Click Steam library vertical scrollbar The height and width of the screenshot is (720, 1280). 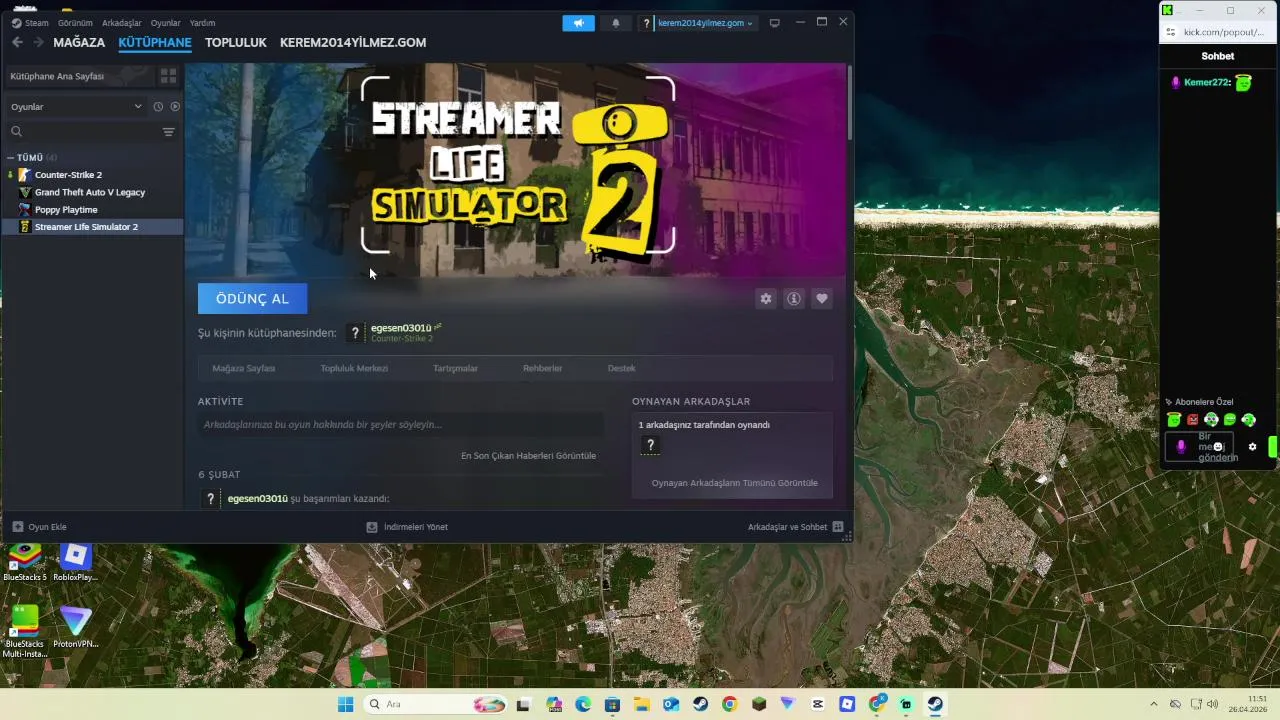850,102
